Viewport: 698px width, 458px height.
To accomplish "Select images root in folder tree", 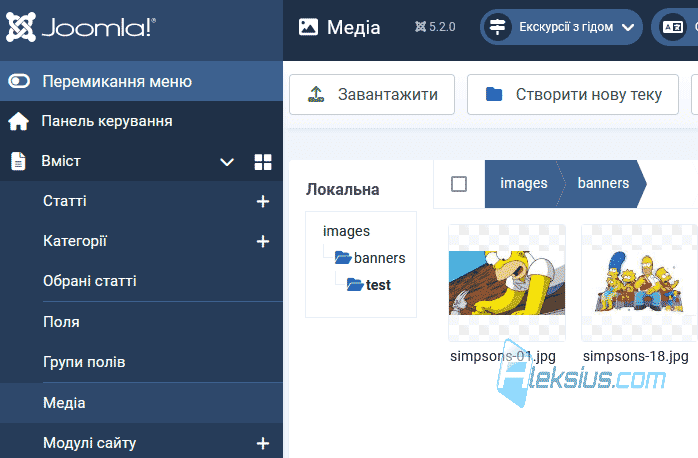I will (346, 231).
